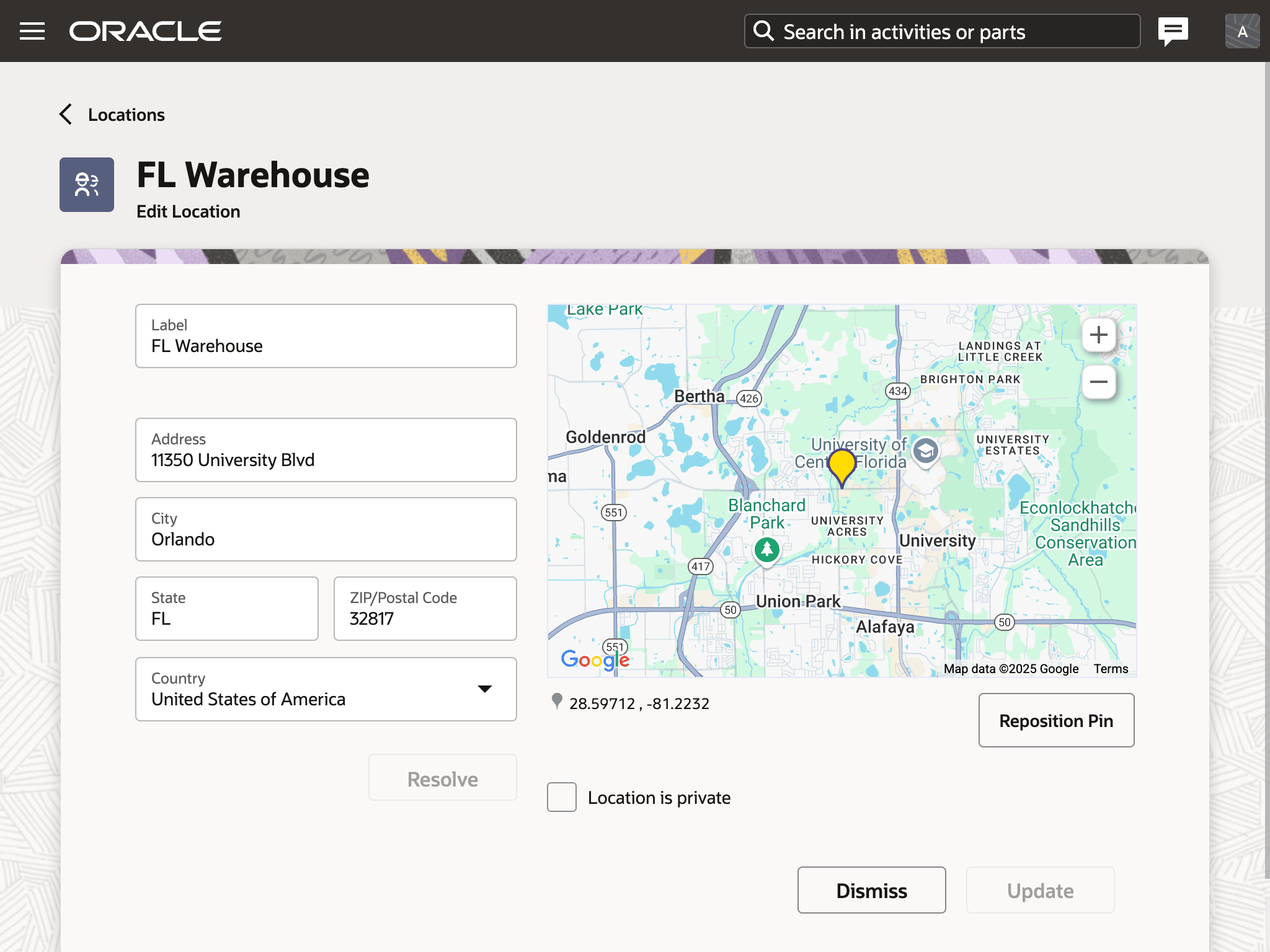Click the Update button

(1040, 890)
